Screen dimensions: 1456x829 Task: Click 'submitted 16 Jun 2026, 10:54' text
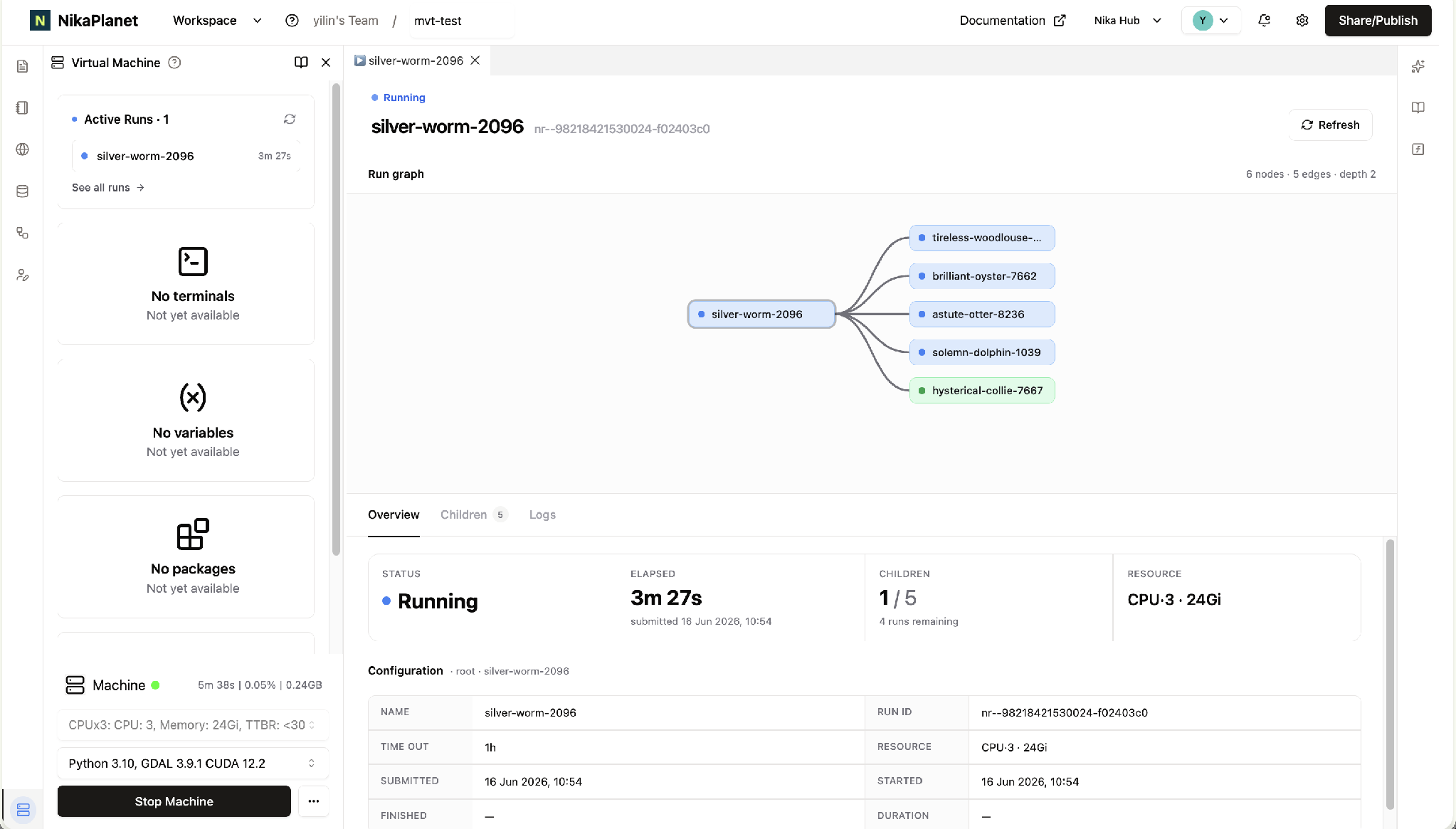point(701,621)
